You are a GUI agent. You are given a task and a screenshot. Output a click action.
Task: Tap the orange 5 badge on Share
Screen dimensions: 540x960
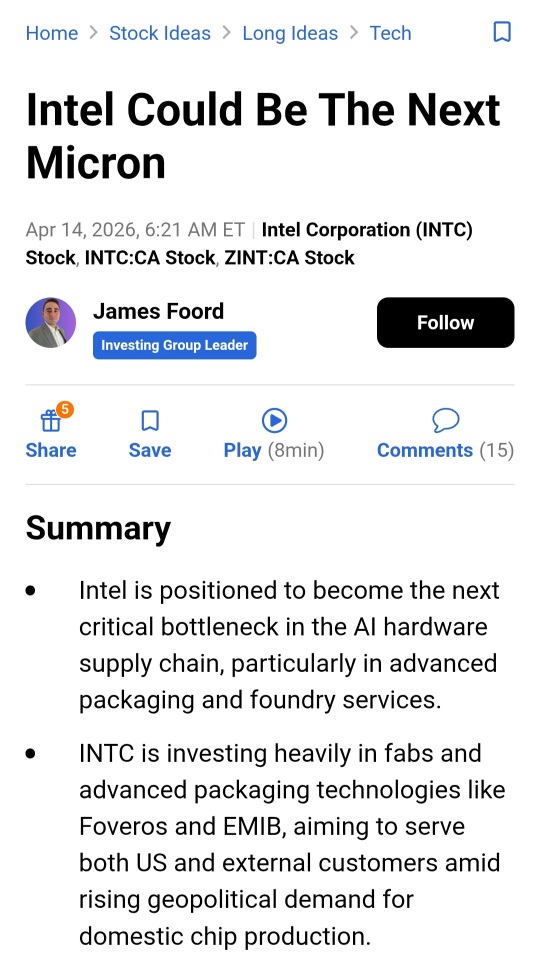coord(65,409)
